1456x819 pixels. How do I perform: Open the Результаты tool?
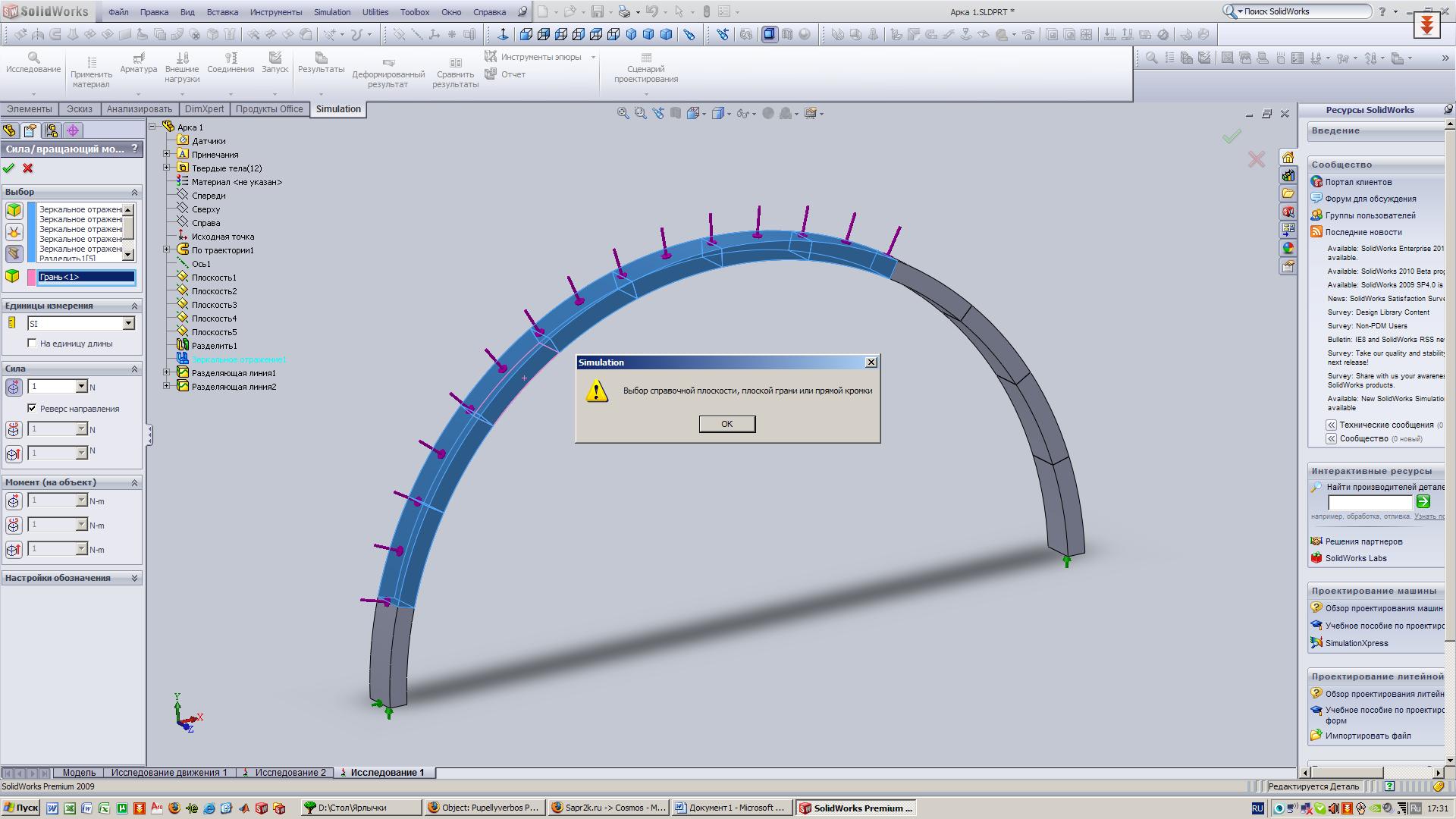(x=321, y=58)
